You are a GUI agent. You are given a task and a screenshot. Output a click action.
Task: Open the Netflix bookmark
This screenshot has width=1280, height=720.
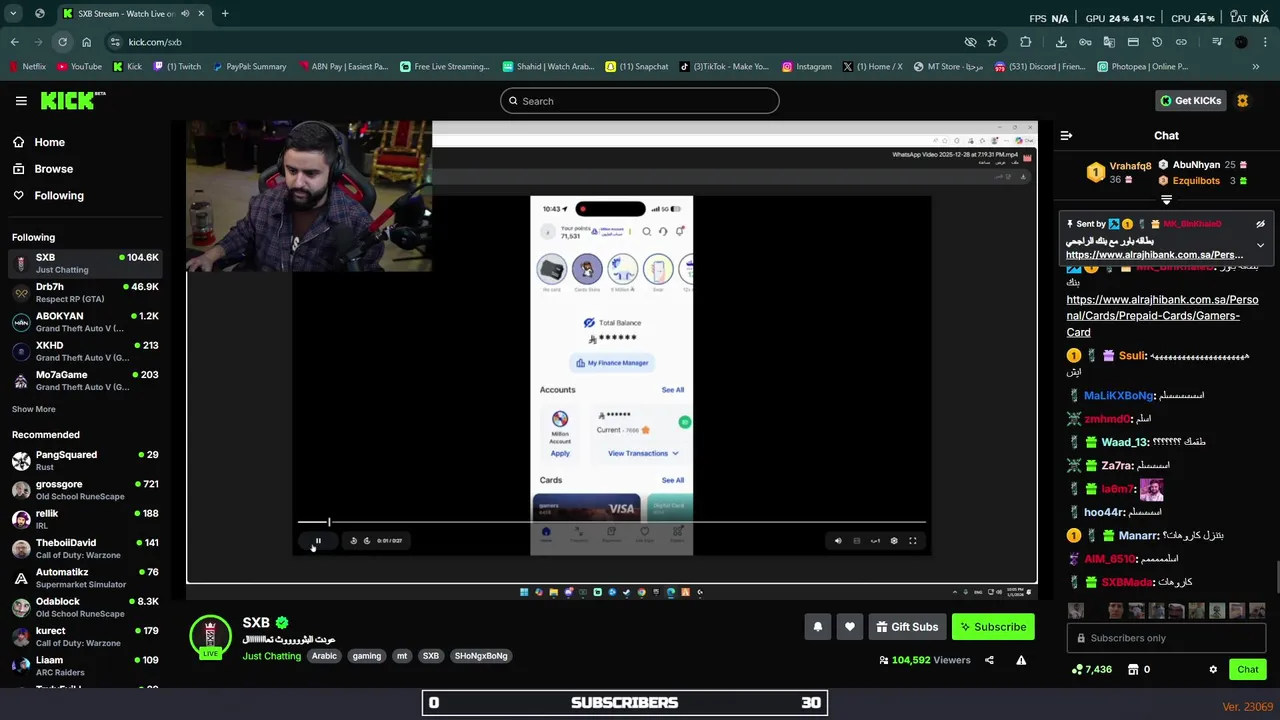[x=27, y=67]
